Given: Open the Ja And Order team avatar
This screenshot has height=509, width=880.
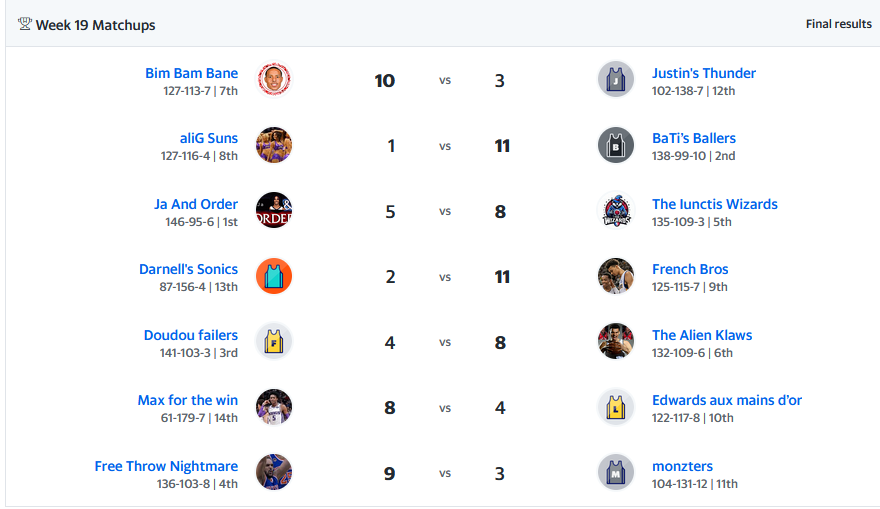Looking at the screenshot, I should [274, 210].
